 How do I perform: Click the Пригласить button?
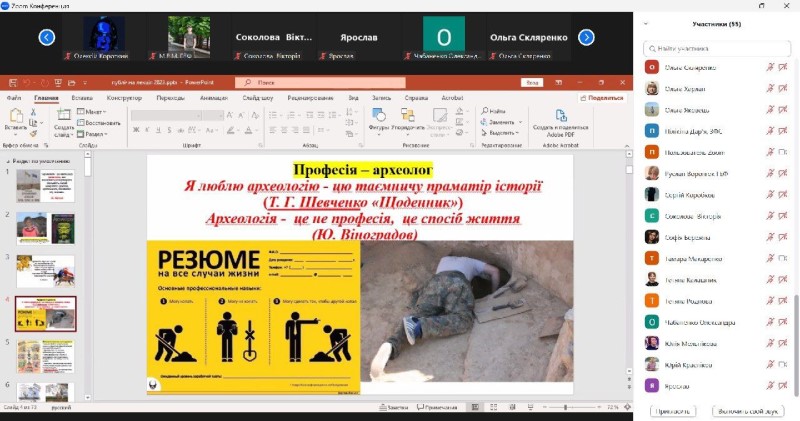click(672, 411)
